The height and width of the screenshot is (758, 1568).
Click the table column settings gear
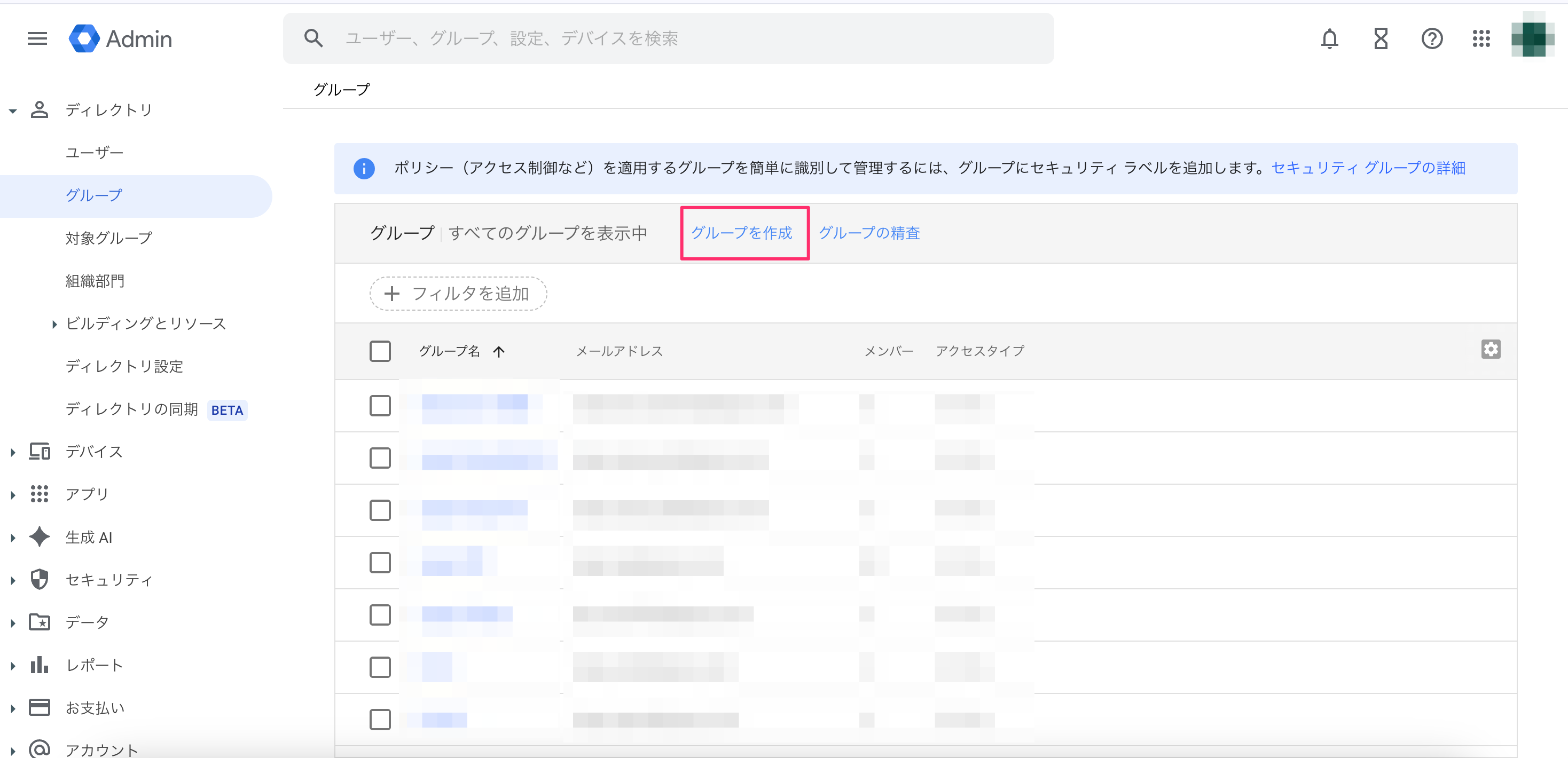(1490, 350)
